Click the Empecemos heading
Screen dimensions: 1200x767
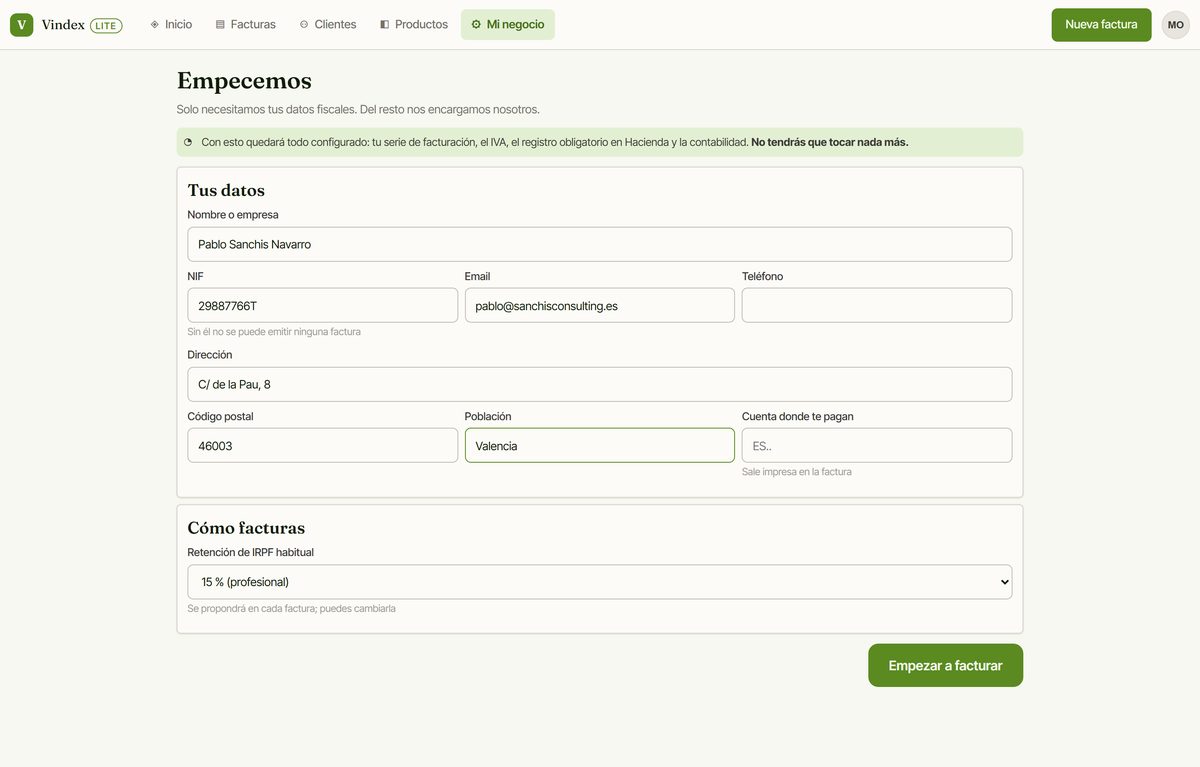click(x=244, y=80)
